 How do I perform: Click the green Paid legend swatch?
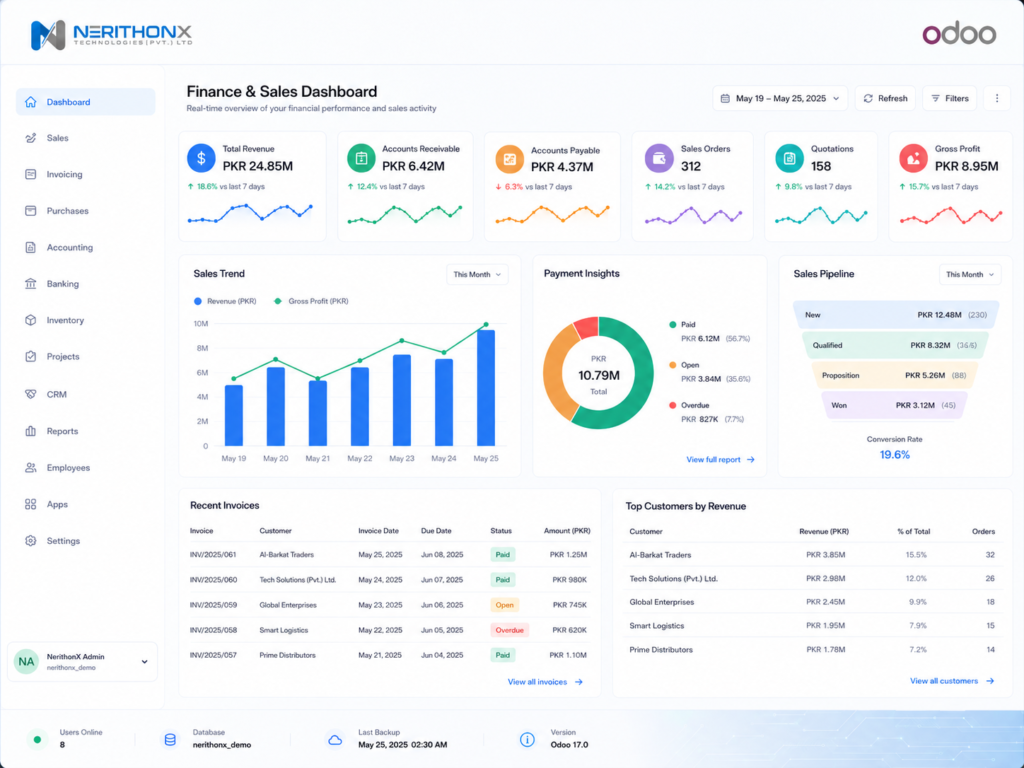(673, 325)
